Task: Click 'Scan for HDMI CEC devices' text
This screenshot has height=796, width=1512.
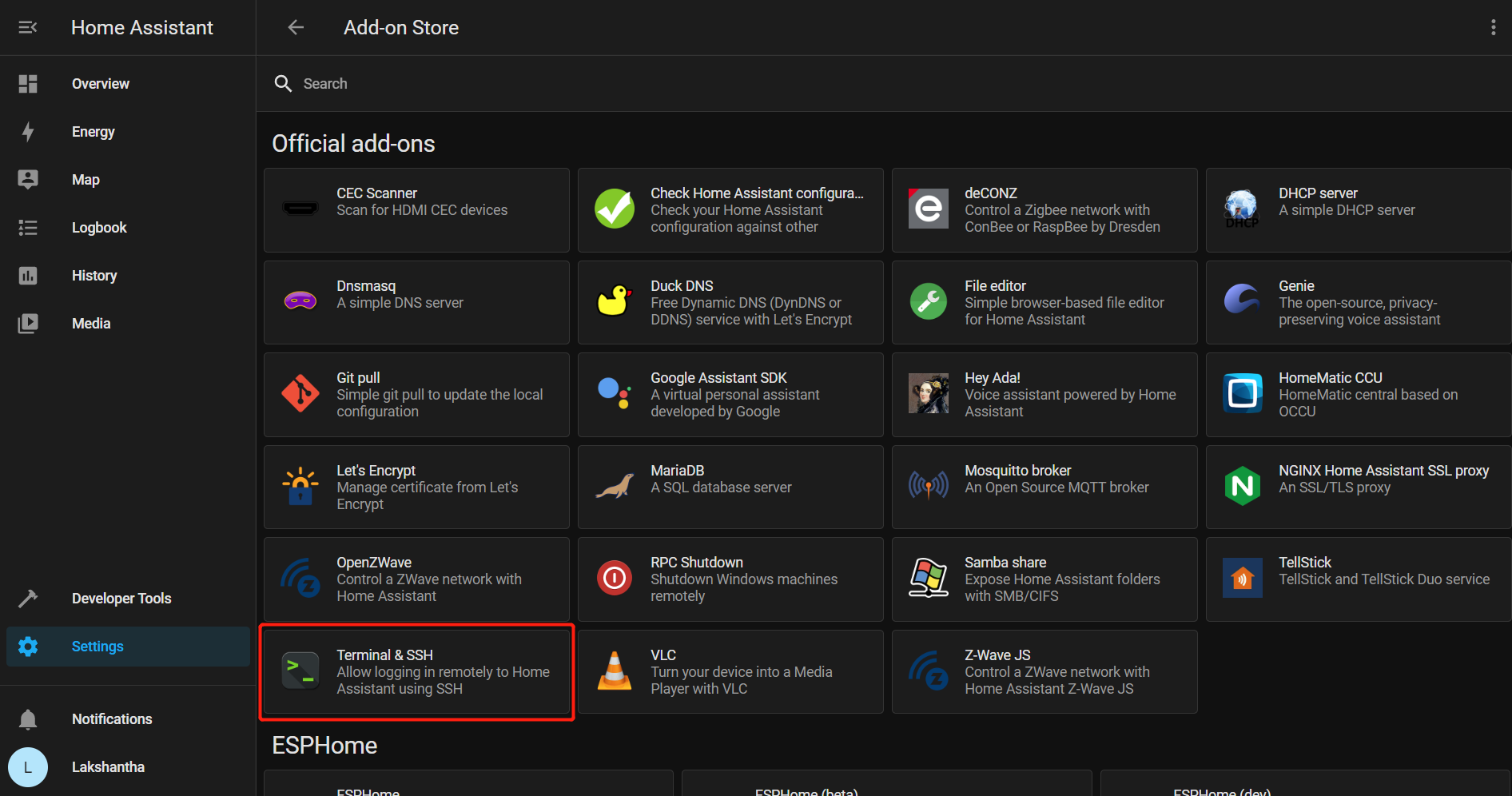Action: coord(422,210)
